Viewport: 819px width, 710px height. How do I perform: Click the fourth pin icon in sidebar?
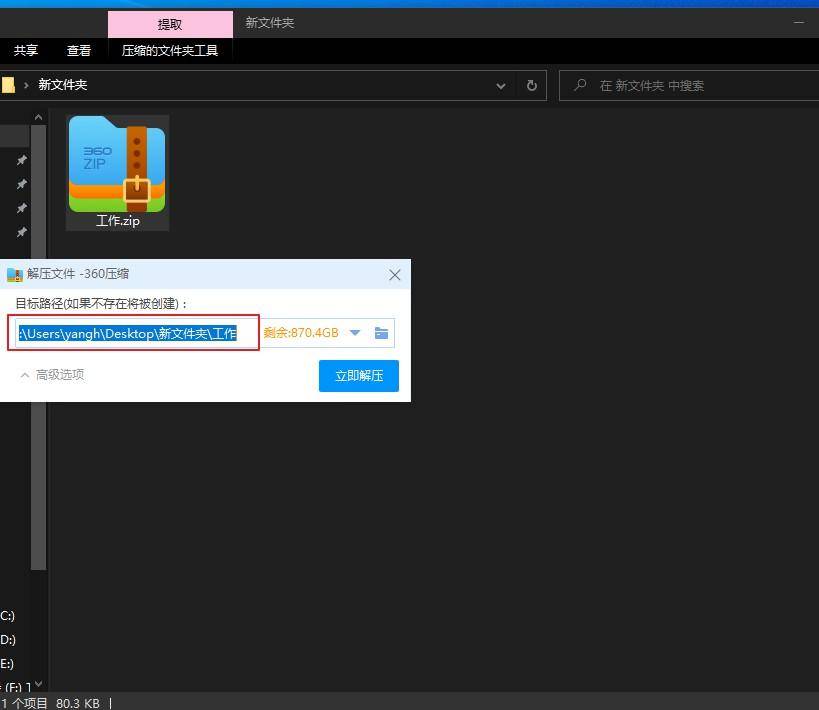click(21, 232)
